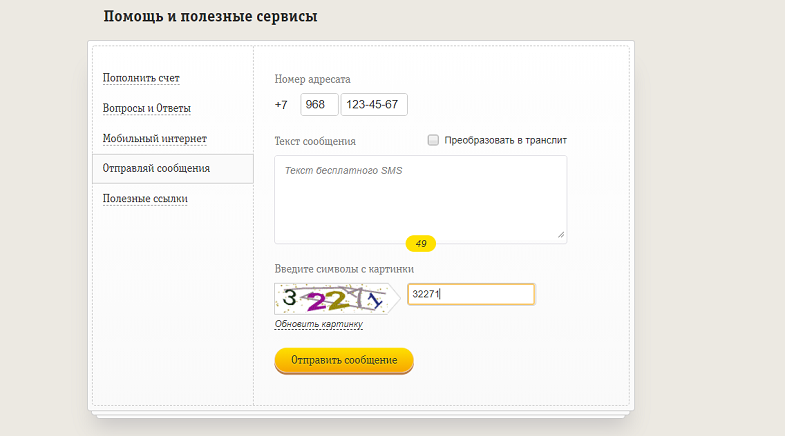Click the Введите символы с картинки label

tap(344, 269)
